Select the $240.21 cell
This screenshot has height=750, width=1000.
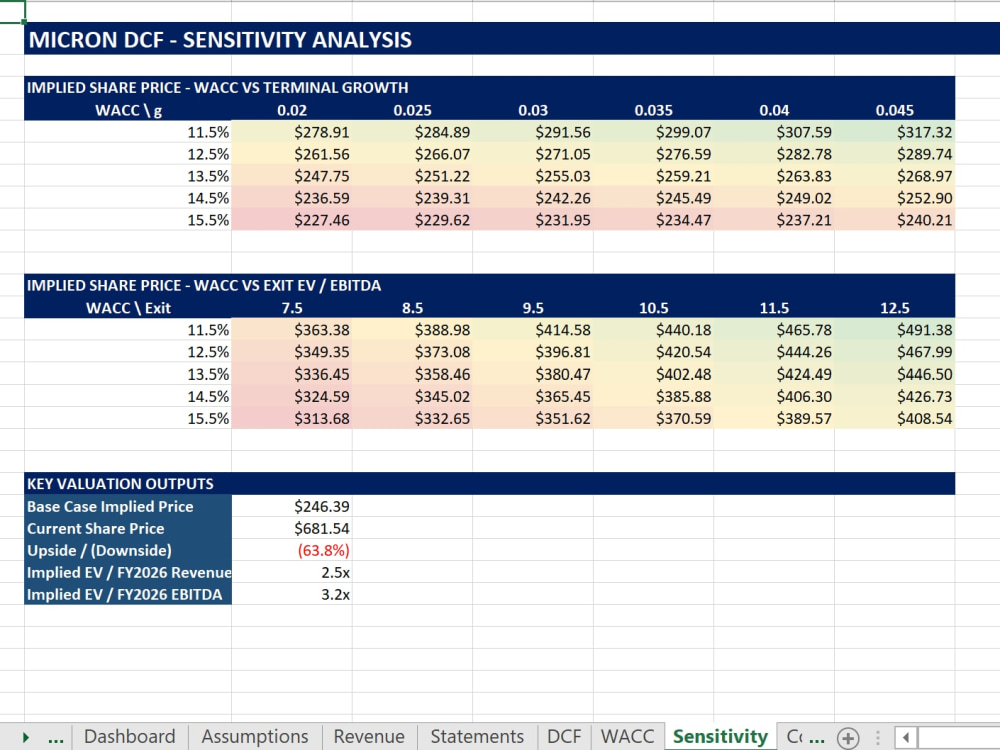click(895, 220)
